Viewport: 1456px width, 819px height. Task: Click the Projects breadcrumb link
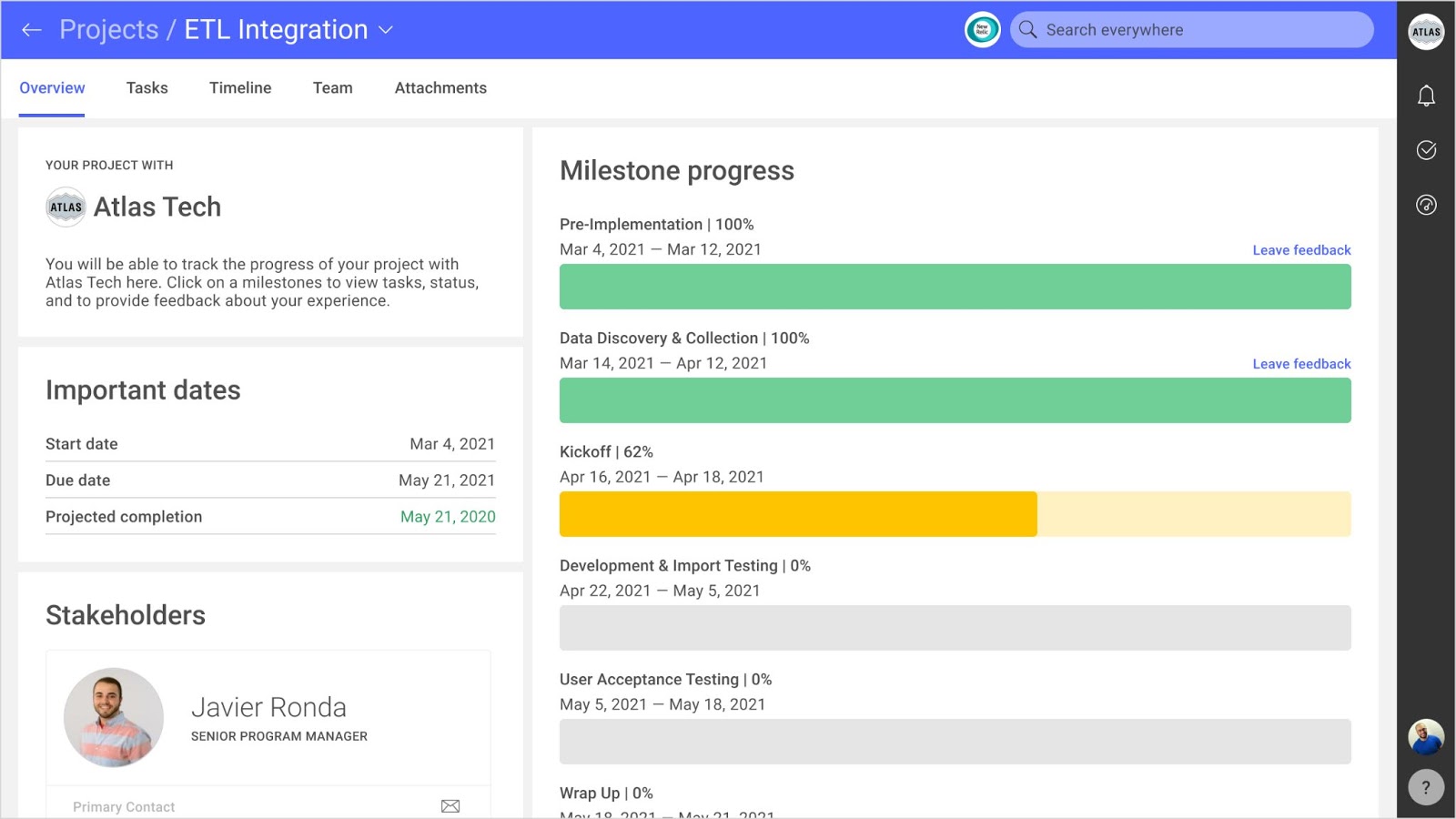point(108,30)
